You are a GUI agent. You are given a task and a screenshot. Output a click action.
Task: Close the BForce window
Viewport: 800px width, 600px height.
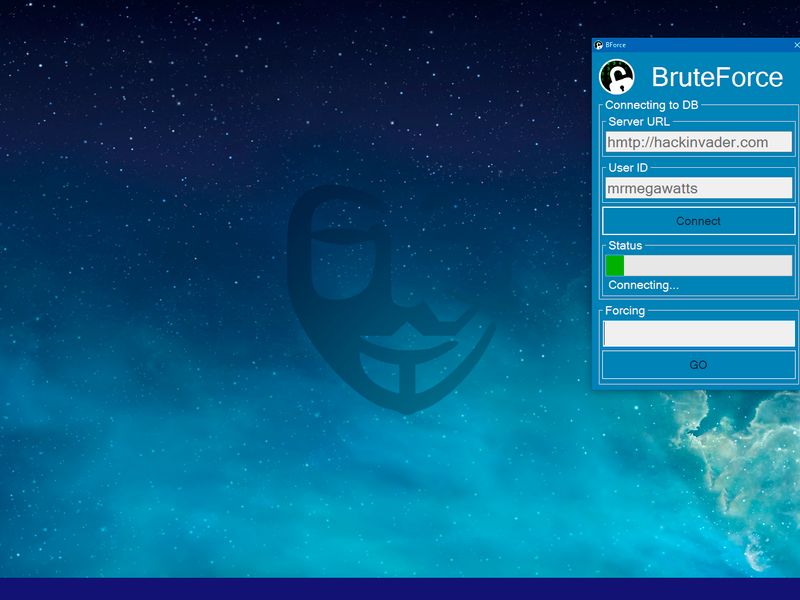point(796,45)
